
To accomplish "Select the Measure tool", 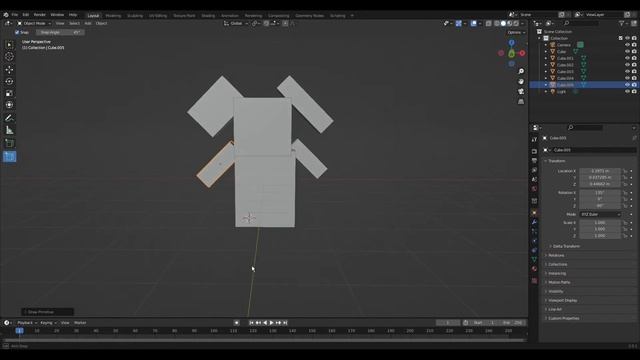I will pos(9,130).
